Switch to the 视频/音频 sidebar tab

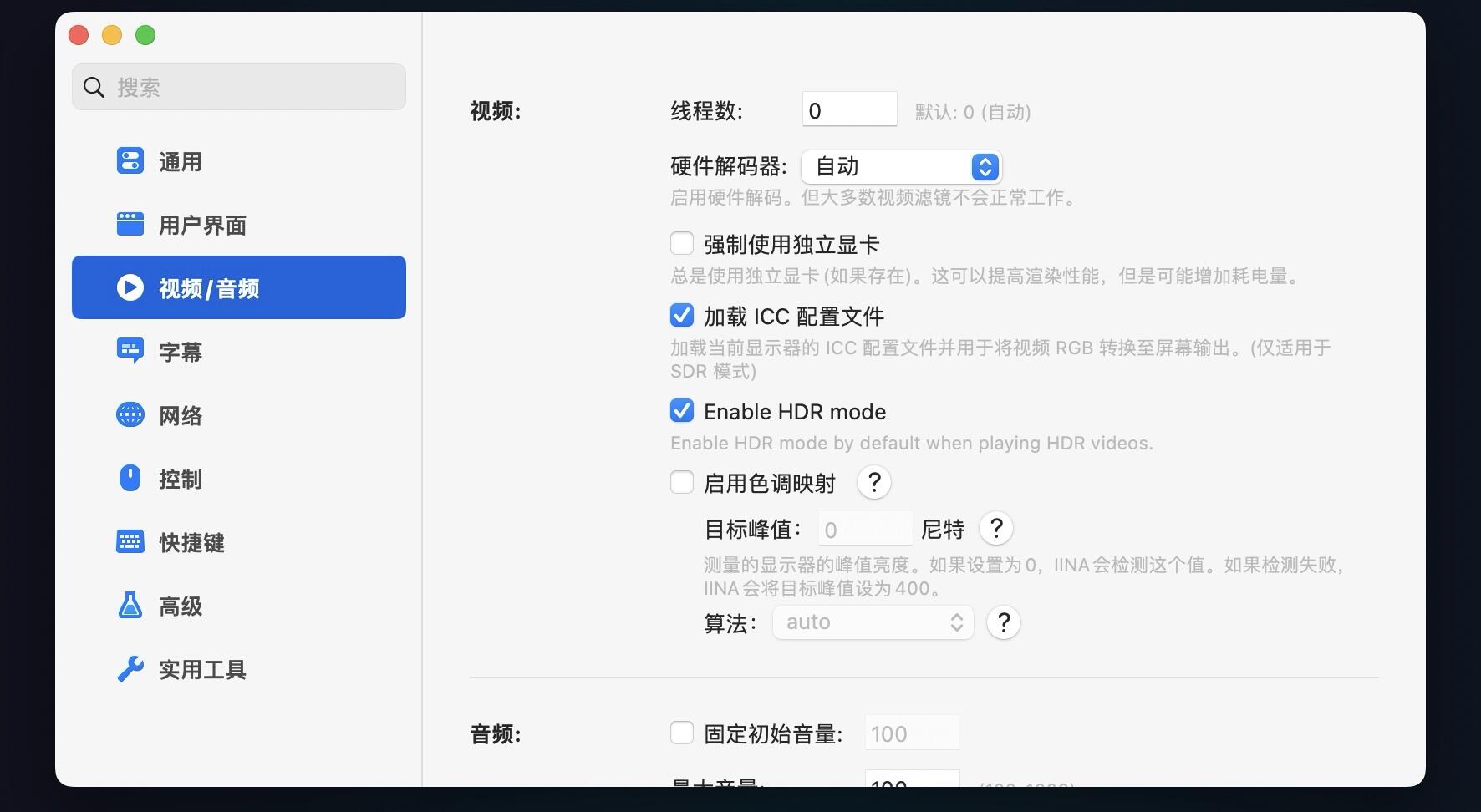(x=239, y=287)
